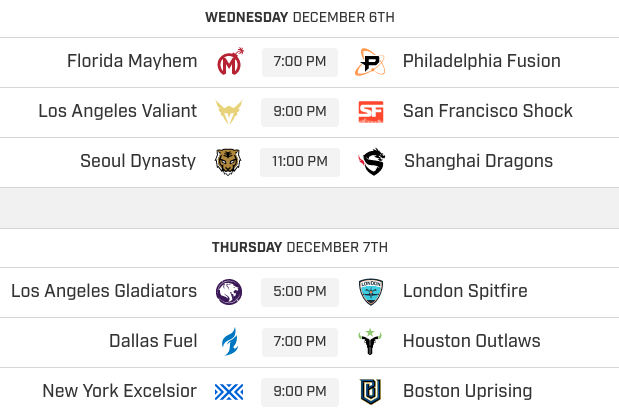The height and width of the screenshot is (414, 619).
Task: Click the New York Excelsior team name
Action: (120, 391)
